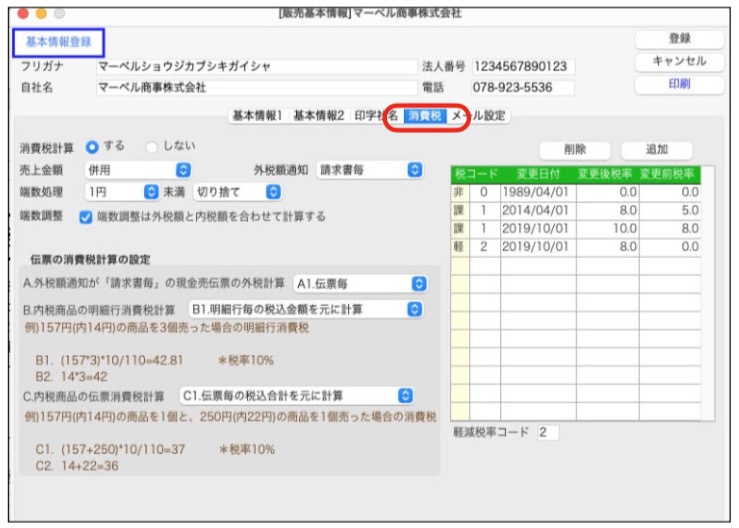This screenshot has width=739, height=528.
Task: Switch to the 基本情報1 tab
Action: pyautogui.click(x=257, y=116)
